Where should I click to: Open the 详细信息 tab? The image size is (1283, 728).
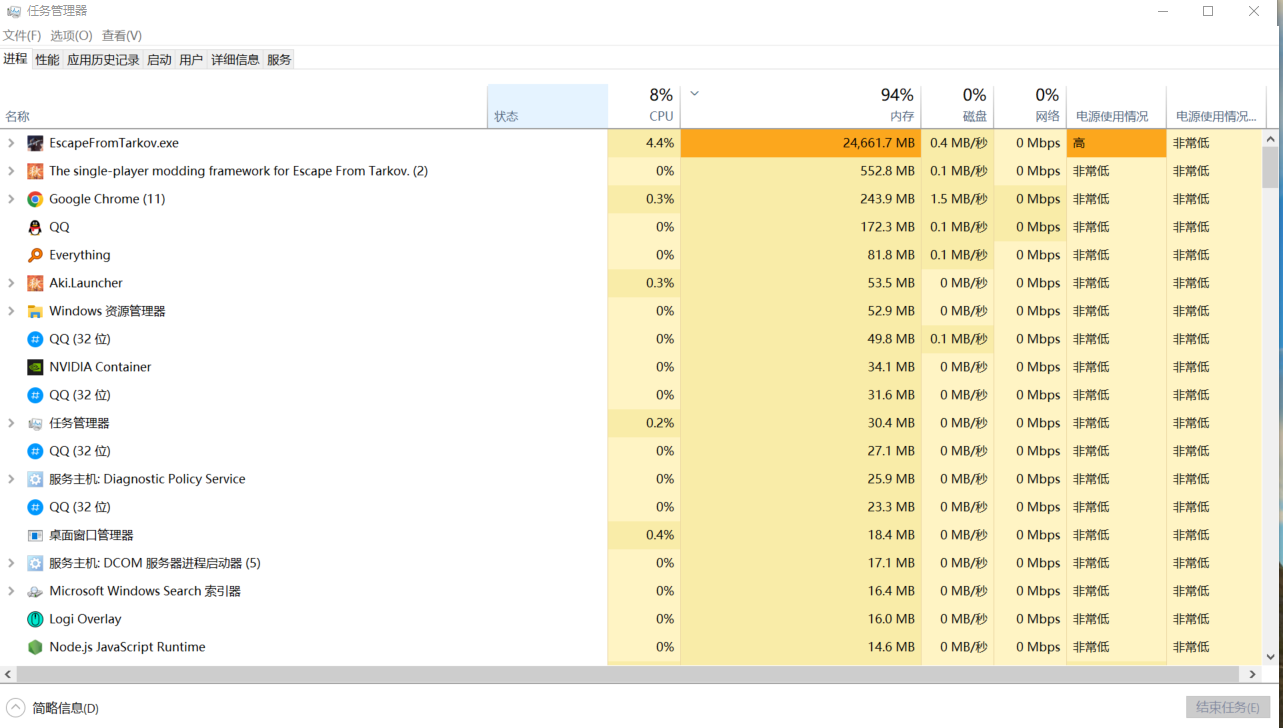pos(235,60)
